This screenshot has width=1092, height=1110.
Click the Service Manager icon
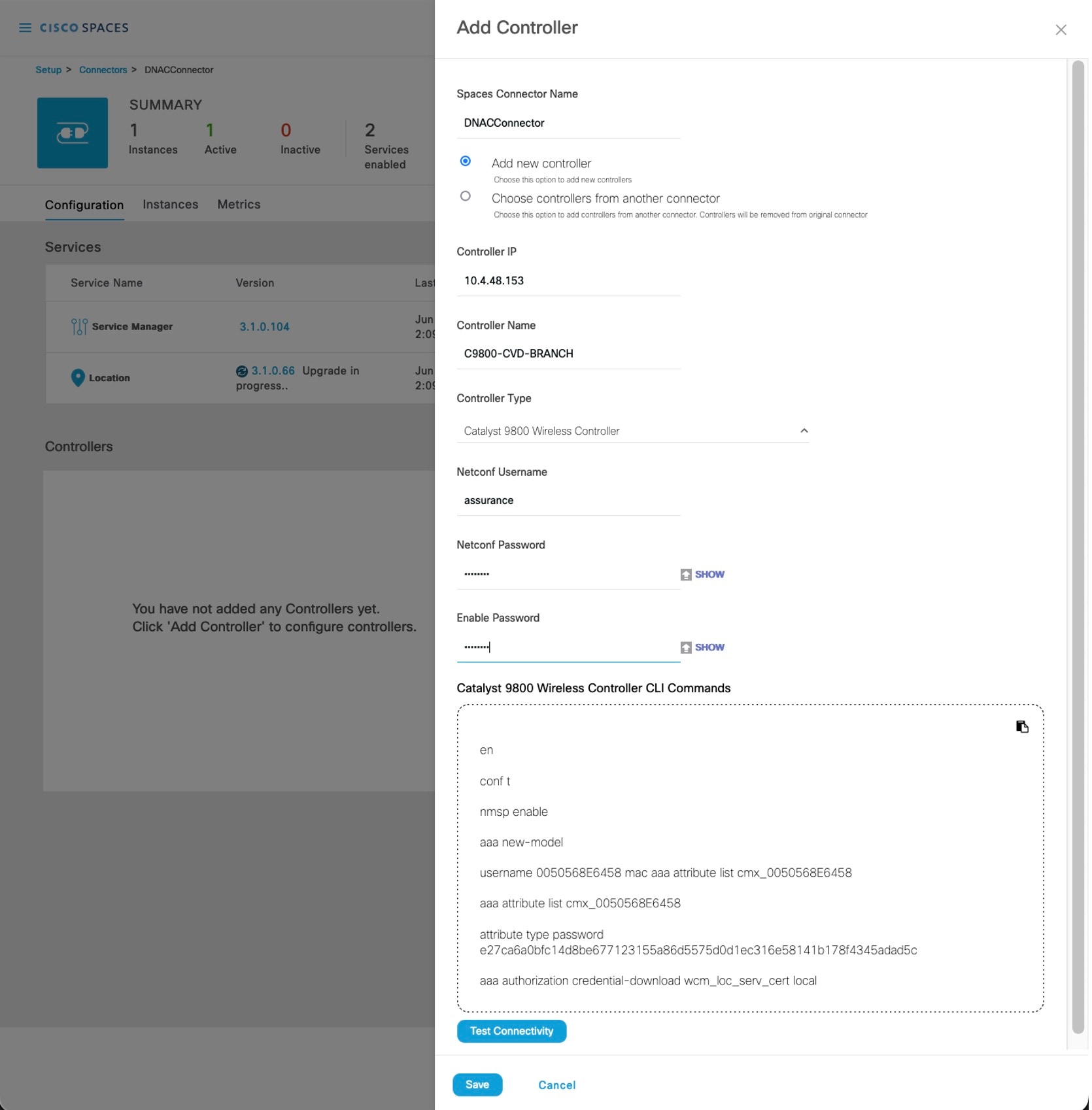point(79,326)
